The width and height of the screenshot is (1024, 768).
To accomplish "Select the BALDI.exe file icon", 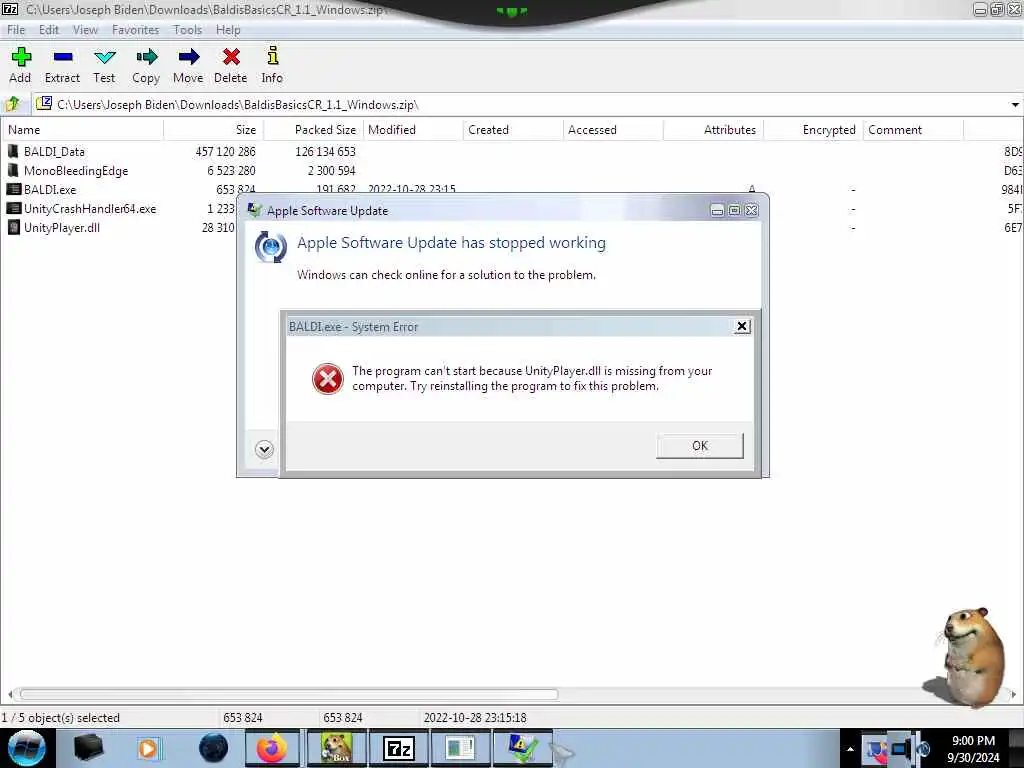I will [x=14, y=189].
